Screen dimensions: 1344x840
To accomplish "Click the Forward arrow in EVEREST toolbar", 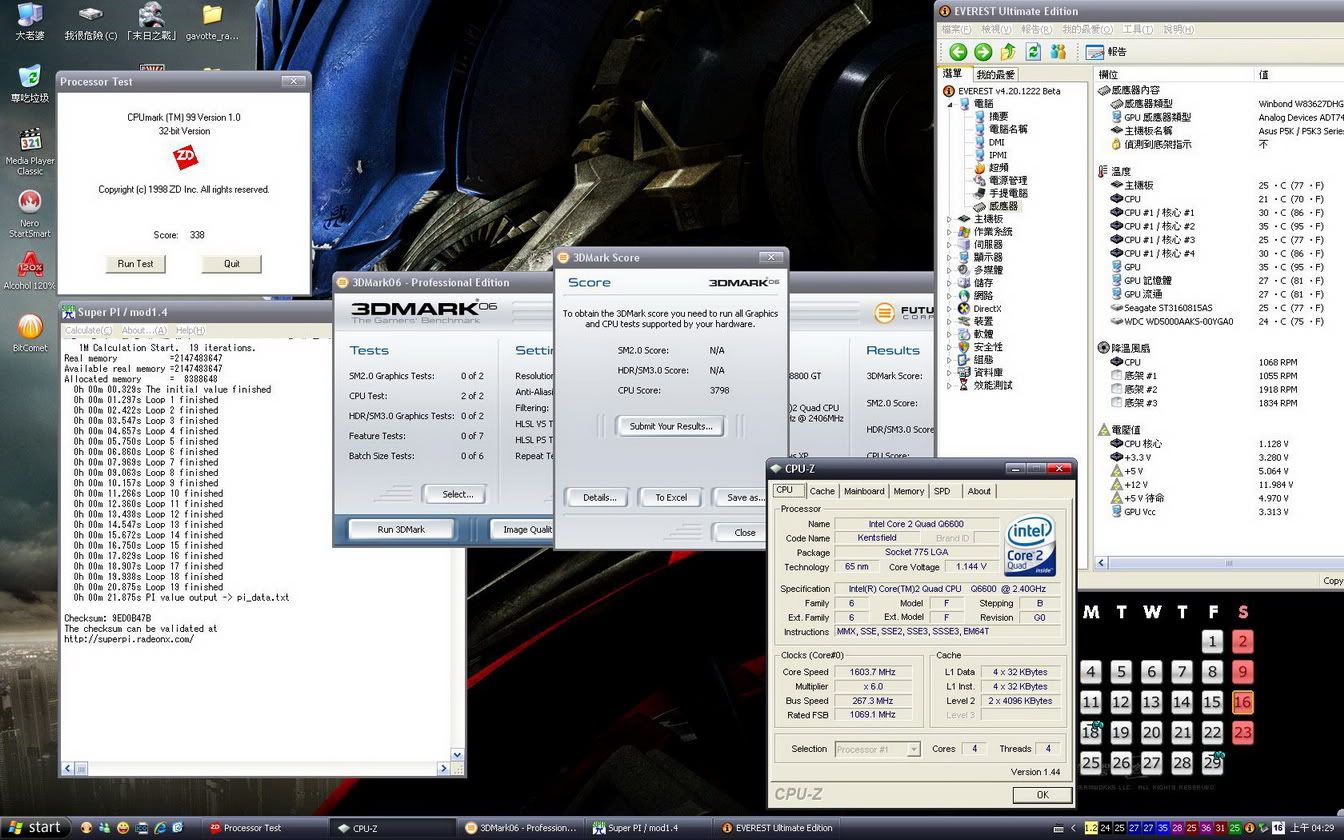I will pos(983,52).
